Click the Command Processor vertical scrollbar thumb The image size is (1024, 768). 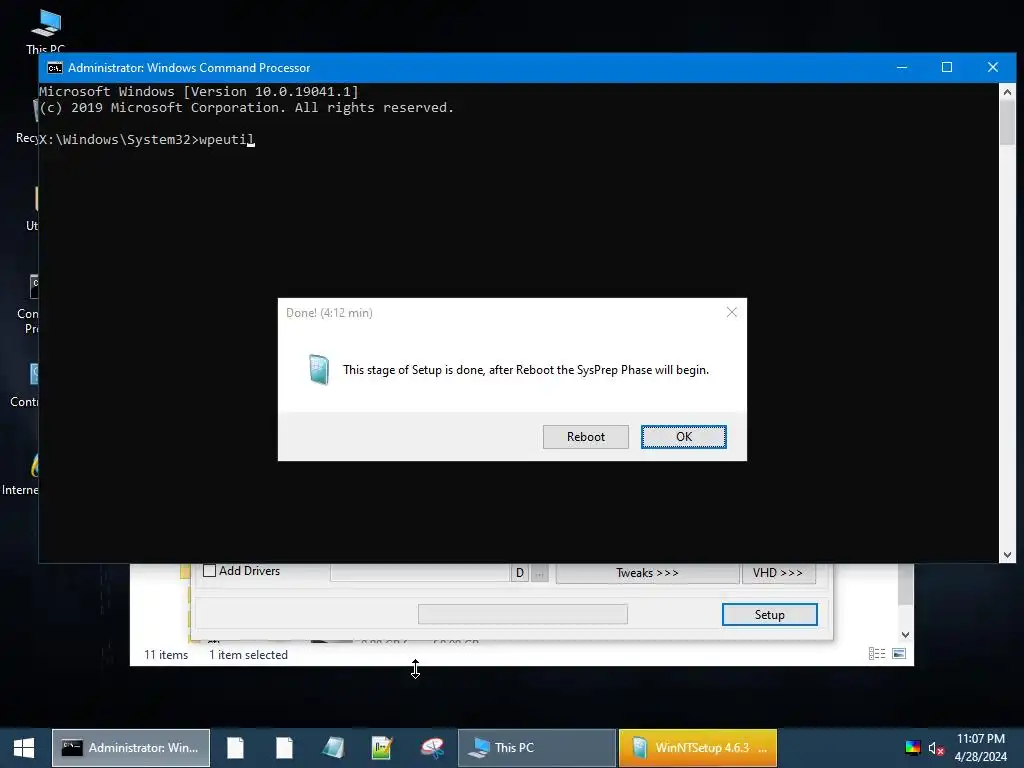click(1007, 123)
